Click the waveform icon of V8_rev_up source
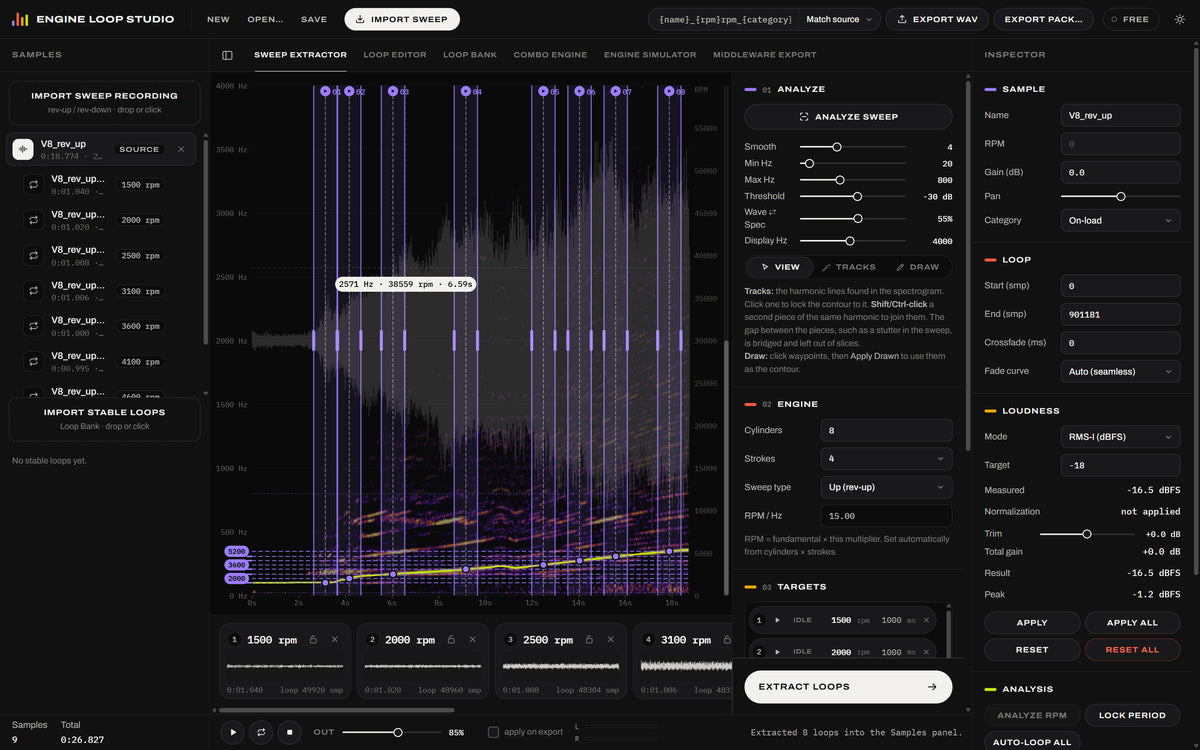Image resolution: width=1200 pixels, height=750 pixels. click(x=23, y=149)
